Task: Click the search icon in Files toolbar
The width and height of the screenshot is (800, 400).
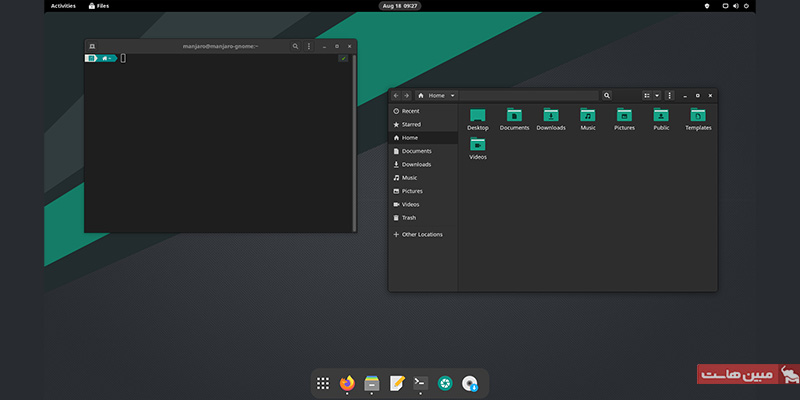Action: point(607,95)
